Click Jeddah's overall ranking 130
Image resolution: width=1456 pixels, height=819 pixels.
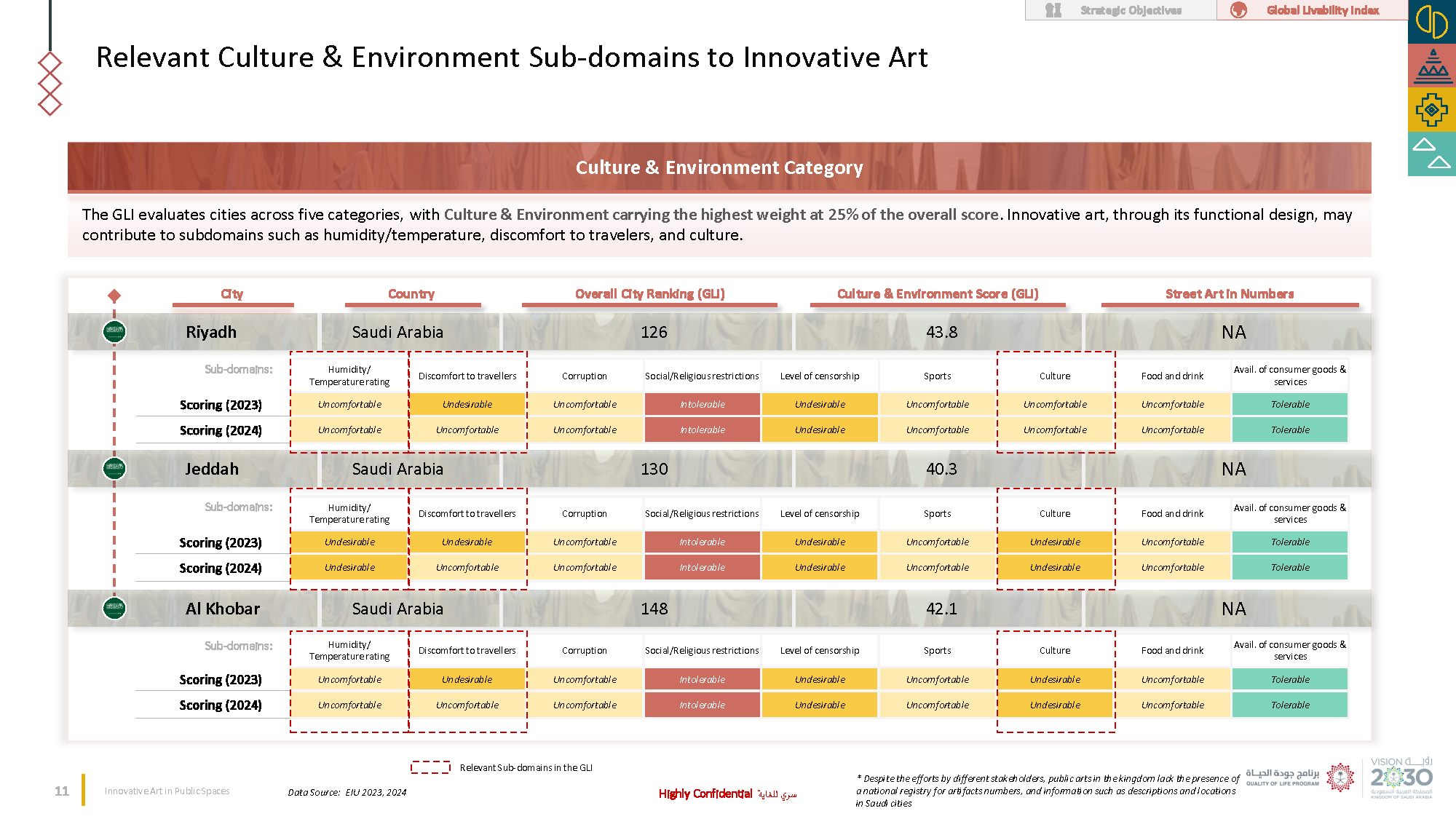pyautogui.click(x=654, y=469)
